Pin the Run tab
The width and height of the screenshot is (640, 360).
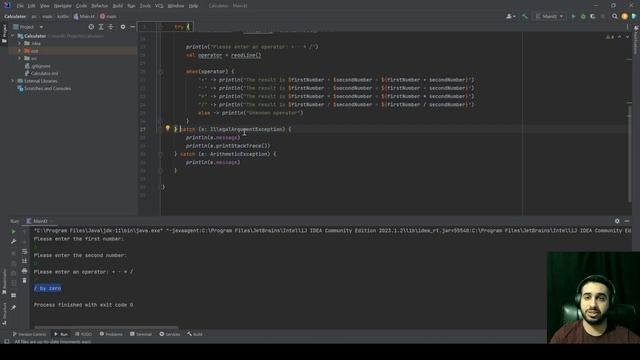(x=13, y=307)
